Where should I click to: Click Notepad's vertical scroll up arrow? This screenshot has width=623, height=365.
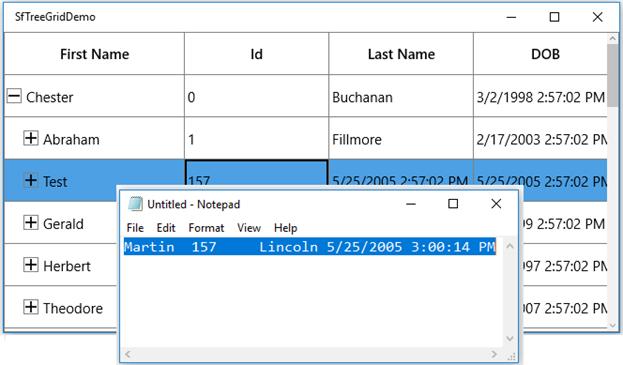[510, 246]
